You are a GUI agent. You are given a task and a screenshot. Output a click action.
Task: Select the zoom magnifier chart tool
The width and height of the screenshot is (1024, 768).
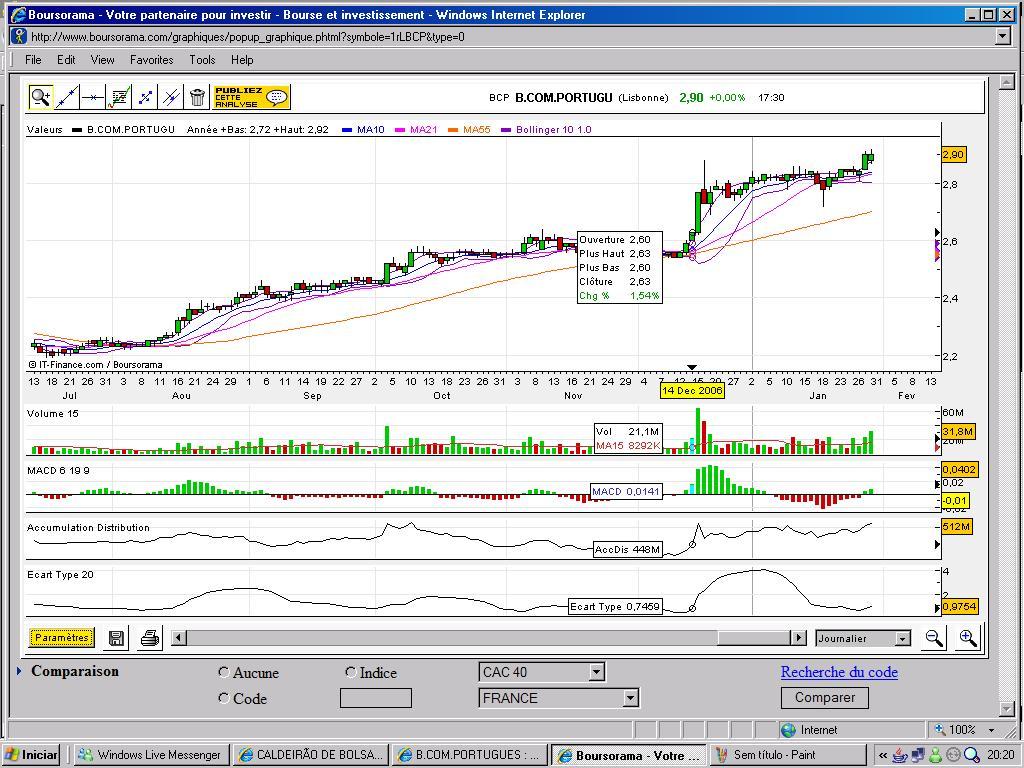(x=40, y=97)
